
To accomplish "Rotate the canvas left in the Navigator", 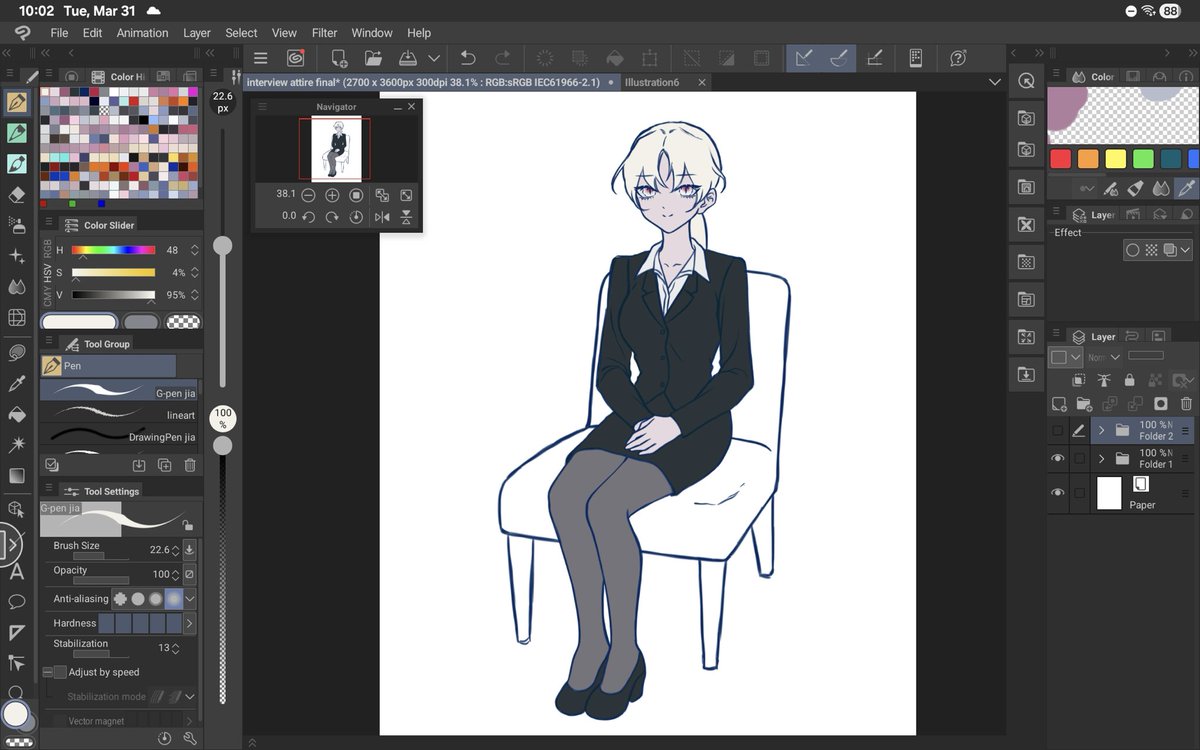I will 308,217.
